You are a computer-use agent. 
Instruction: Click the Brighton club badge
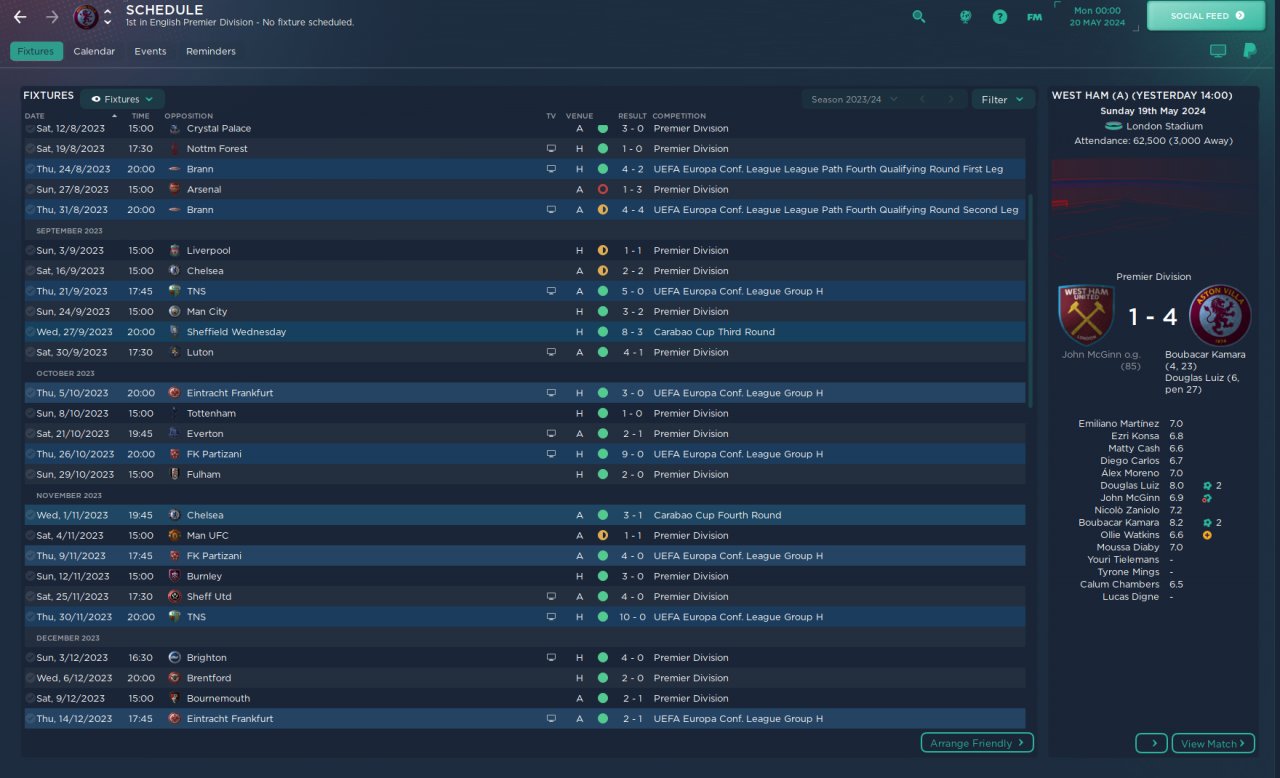175,657
